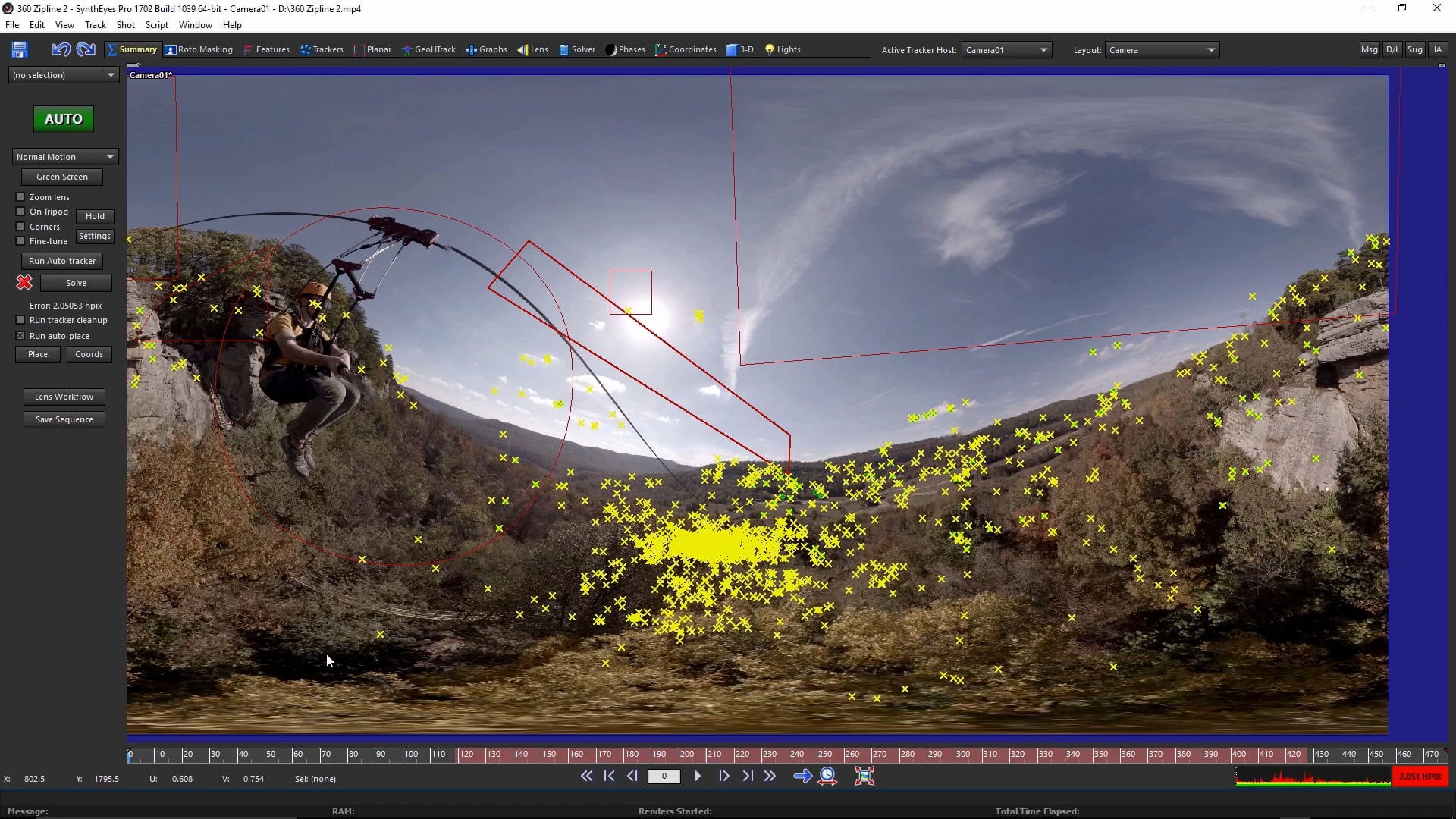Check the On Tripod option
The width and height of the screenshot is (1456, 819).
(x=20, y=212)
